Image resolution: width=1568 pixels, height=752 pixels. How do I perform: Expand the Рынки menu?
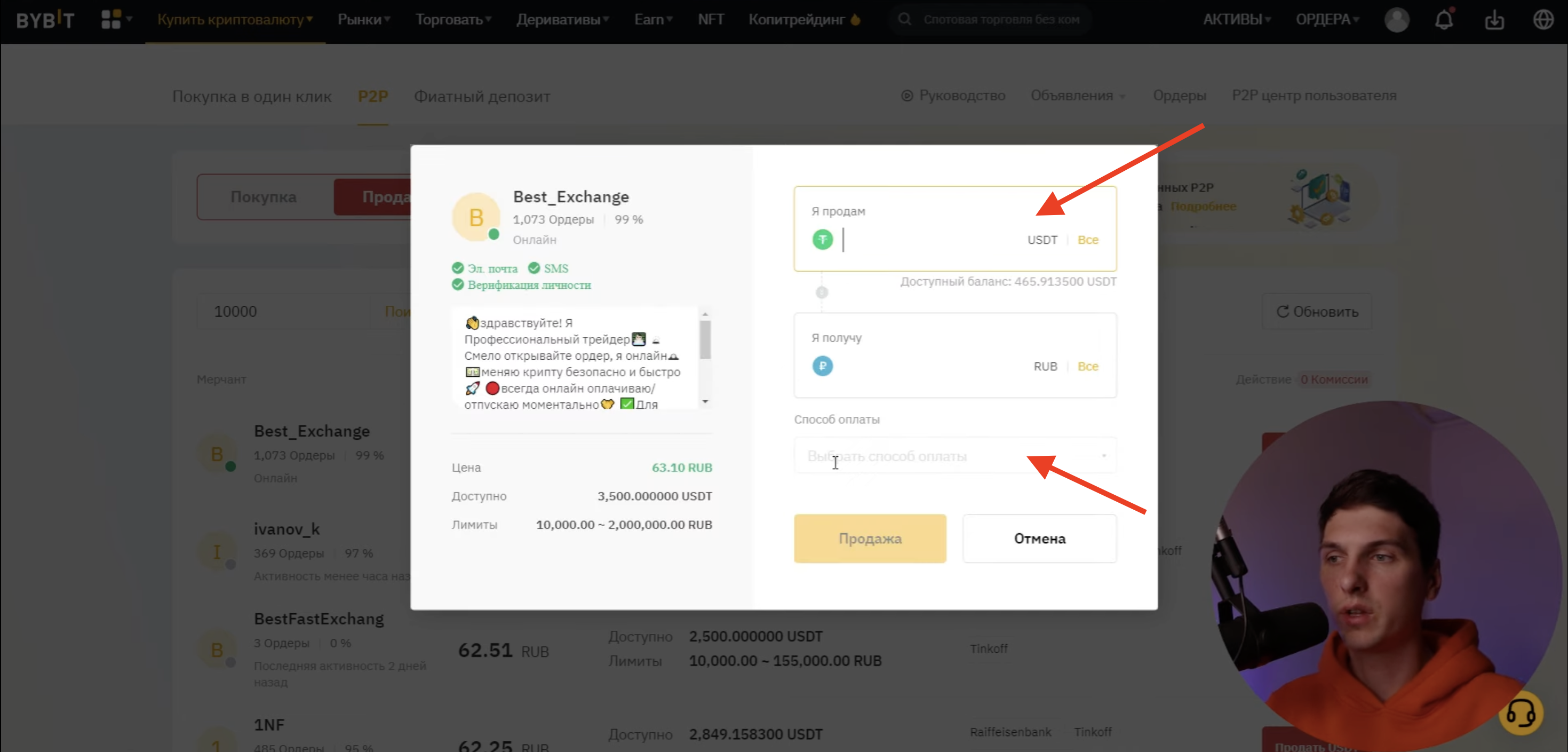(x=364, y=20)
